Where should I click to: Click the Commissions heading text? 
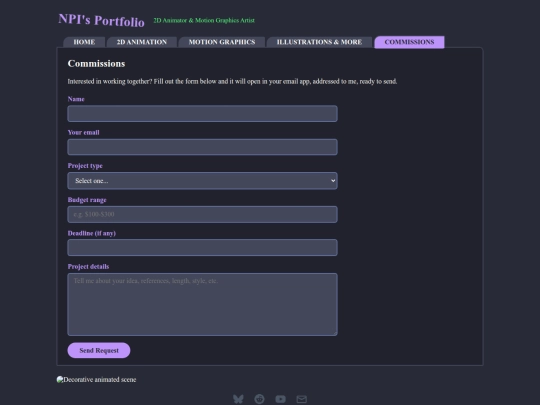(x=96, y=63)
